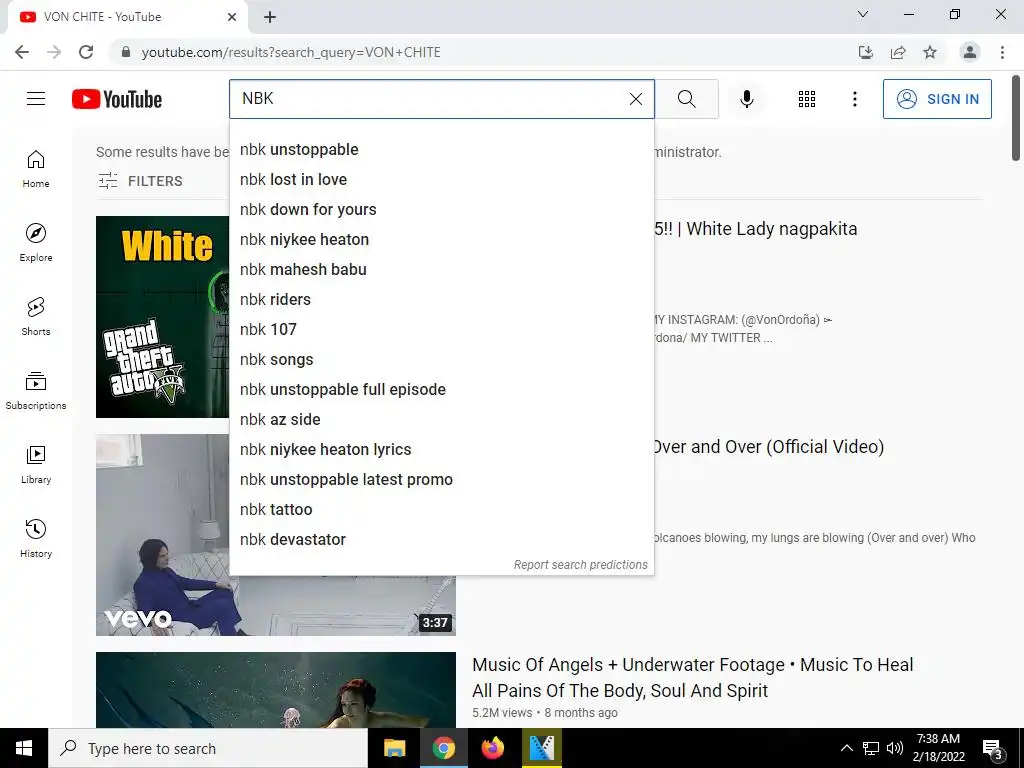The image size is (1024, 768).
Task: Select suggestion 'nbk mahesh babu'
Action: [441, 270]
